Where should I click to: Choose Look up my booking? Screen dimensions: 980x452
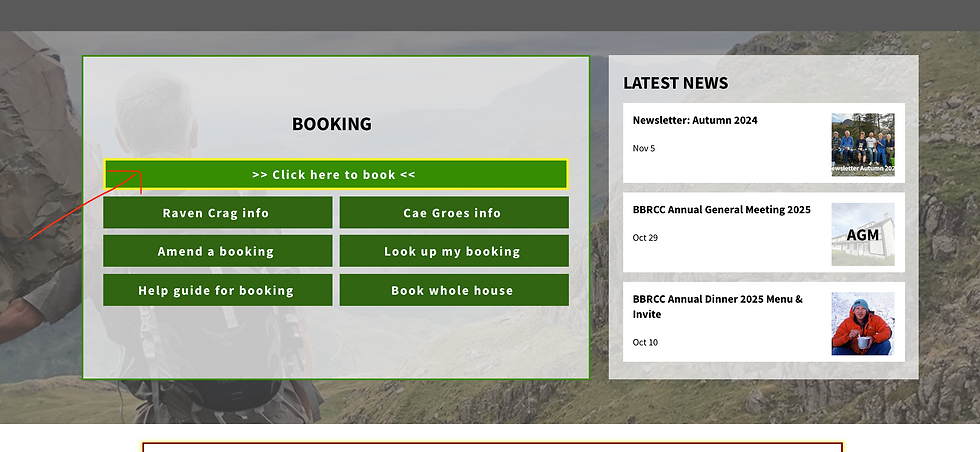(454, 251)
